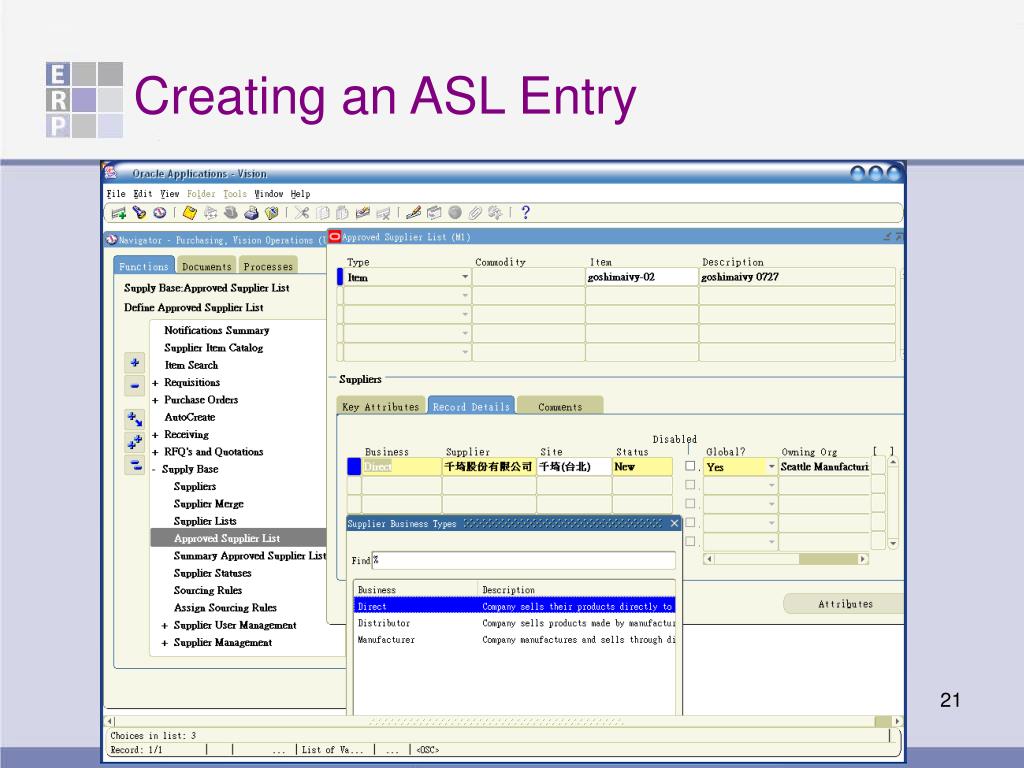The width and height of the screenshot is (1024, 768).
Task: Click the Navigator expand branch arrow button
Action: click(x=135, y=419)
